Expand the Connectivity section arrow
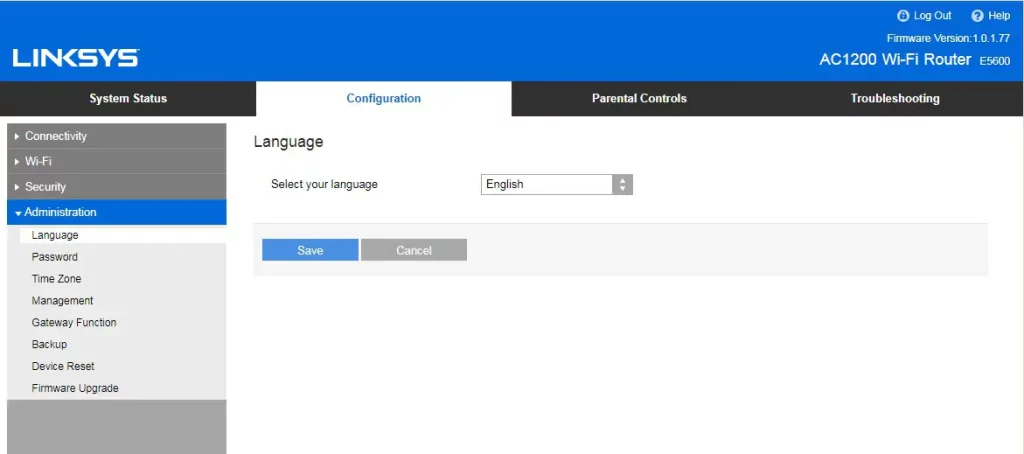Screen dimensions: 1024x454 17,137
